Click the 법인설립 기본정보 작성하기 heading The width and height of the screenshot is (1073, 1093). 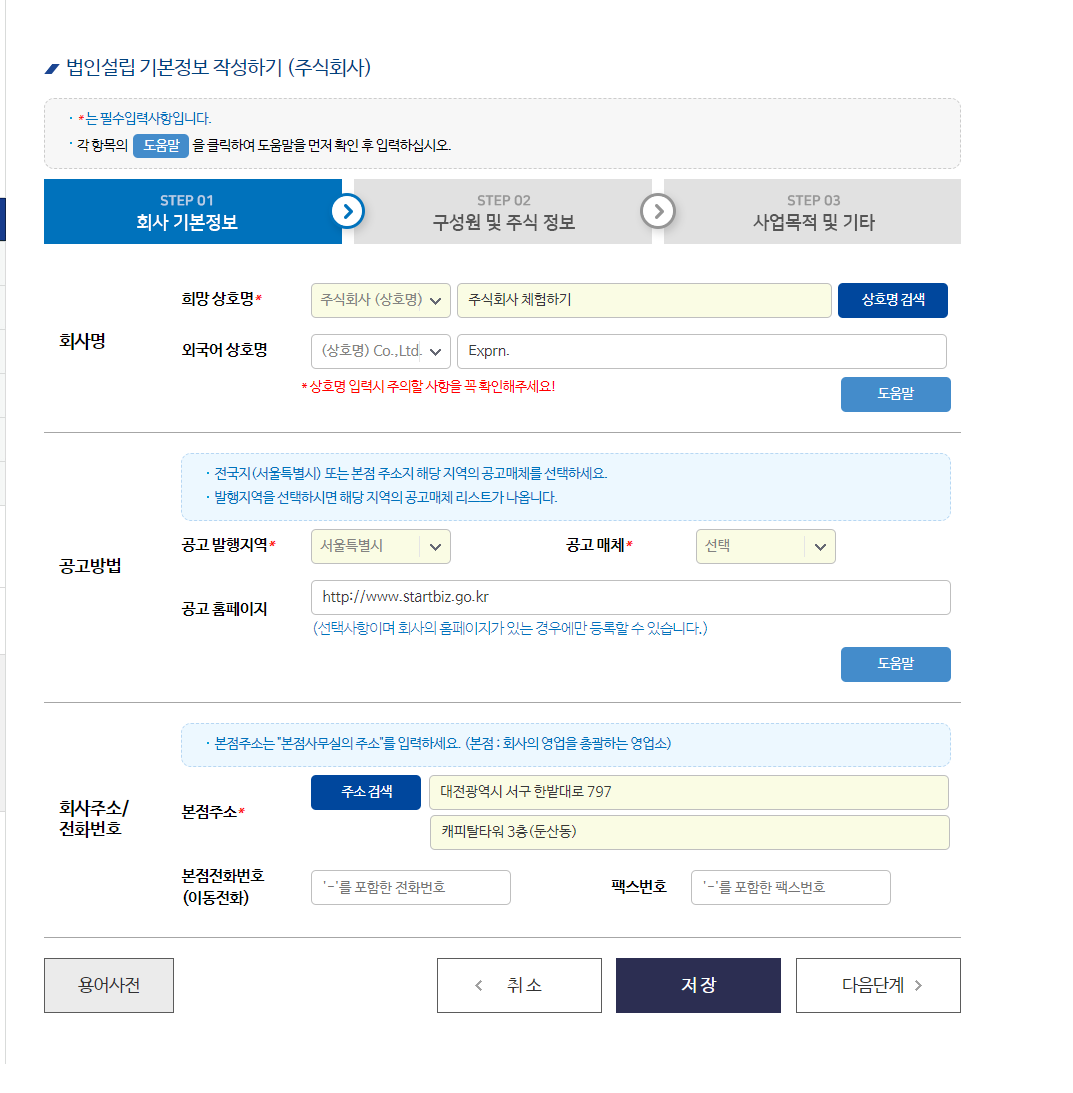(218, 68)
